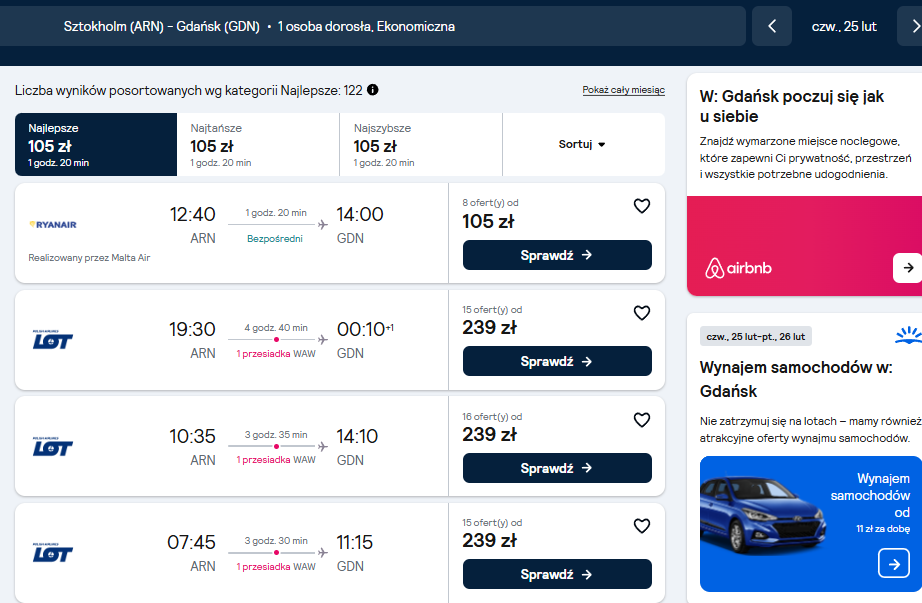Screen dimensions: 922x603
Task: Toggle heart on LOT 10:35 flight
Action: tap(642, 420)
